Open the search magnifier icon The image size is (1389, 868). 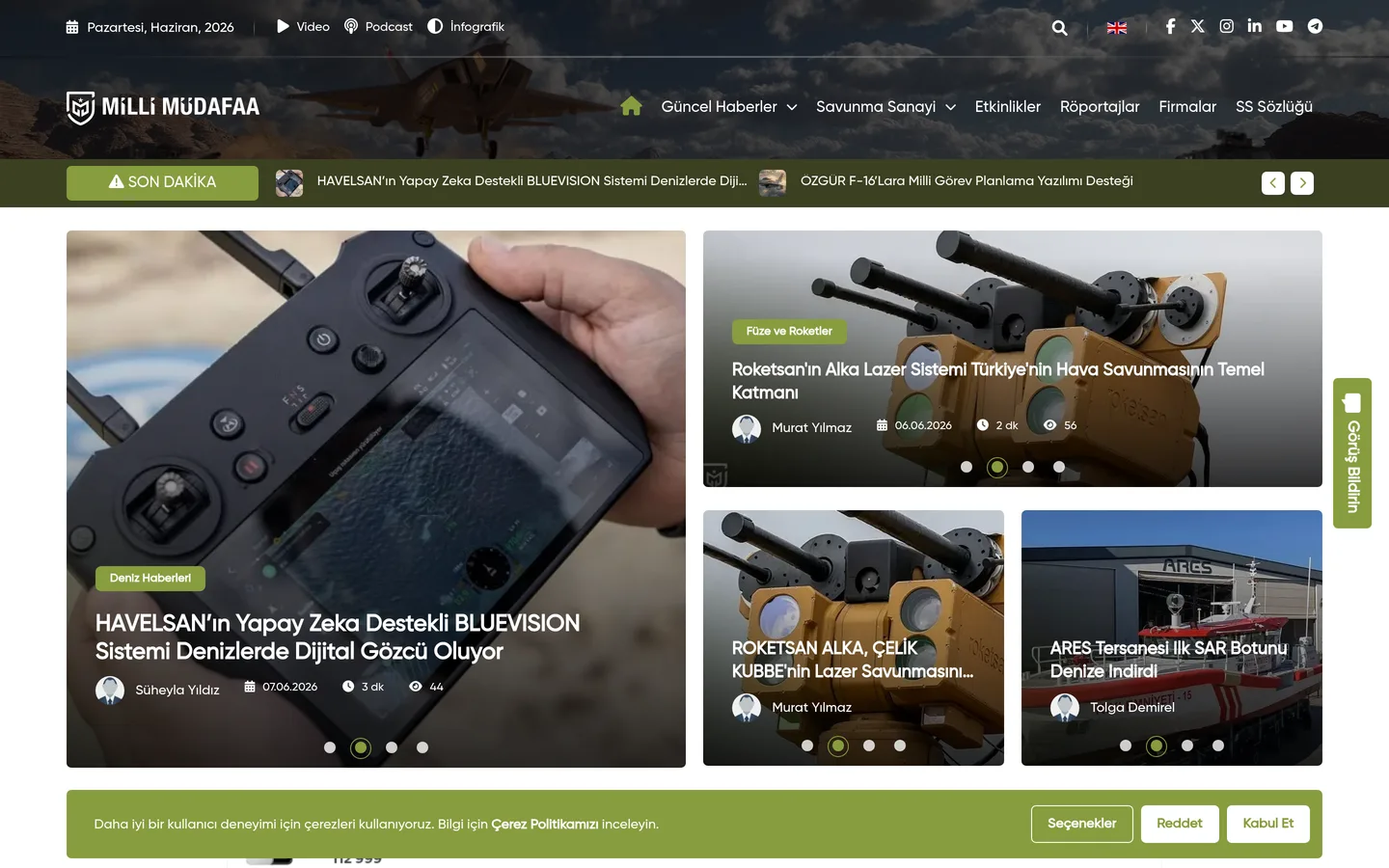1059,28
